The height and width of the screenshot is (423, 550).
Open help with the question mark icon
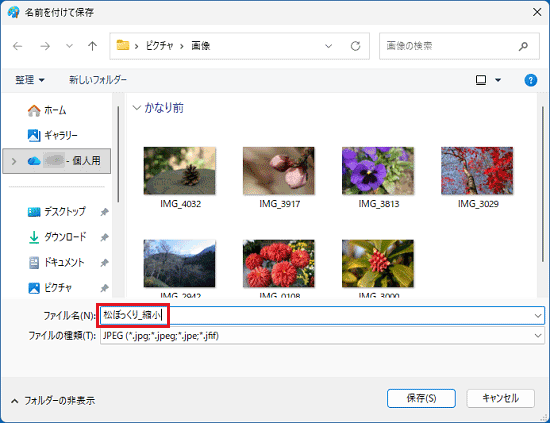530,80
